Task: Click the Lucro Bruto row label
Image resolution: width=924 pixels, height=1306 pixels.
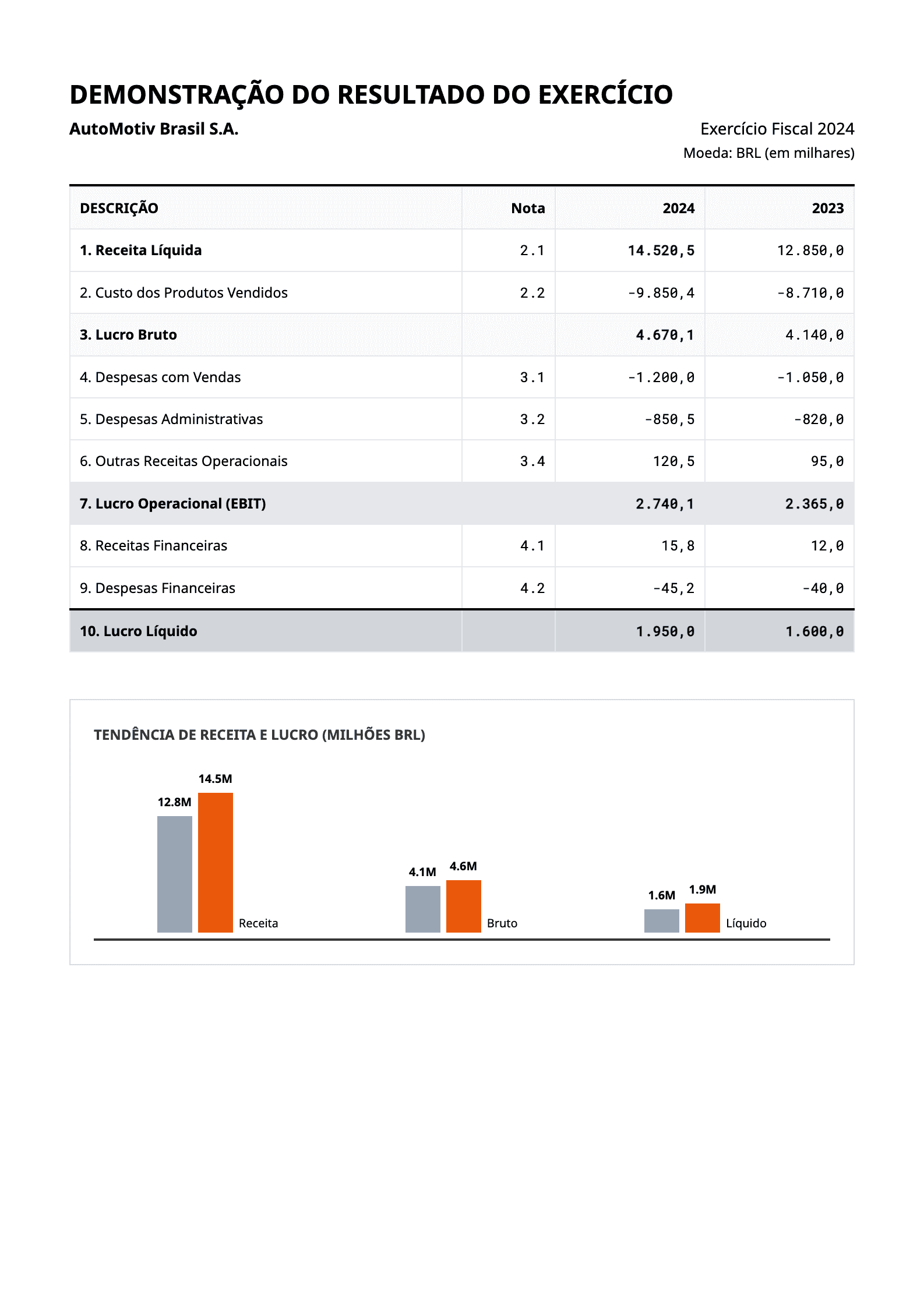Action: coord(128,335)
